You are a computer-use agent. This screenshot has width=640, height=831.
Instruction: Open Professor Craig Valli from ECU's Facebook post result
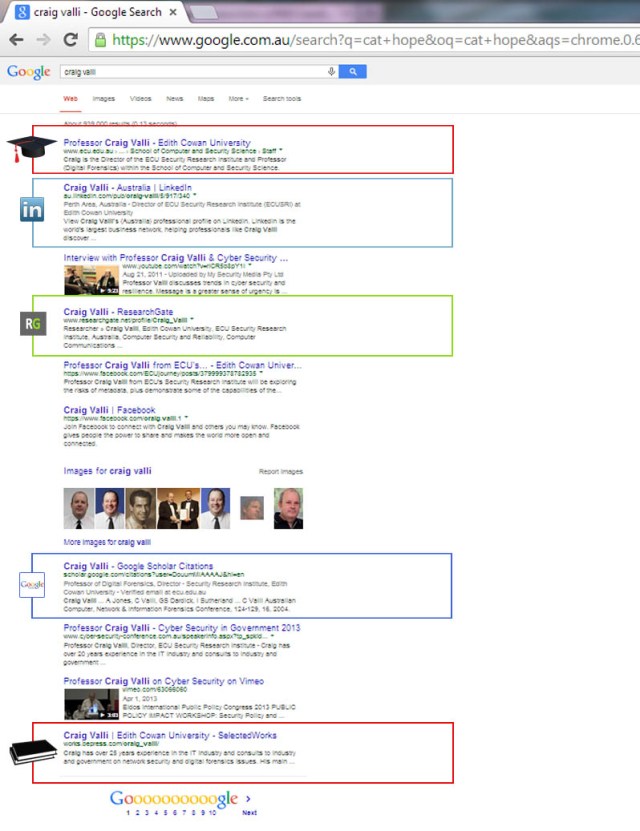182,365
